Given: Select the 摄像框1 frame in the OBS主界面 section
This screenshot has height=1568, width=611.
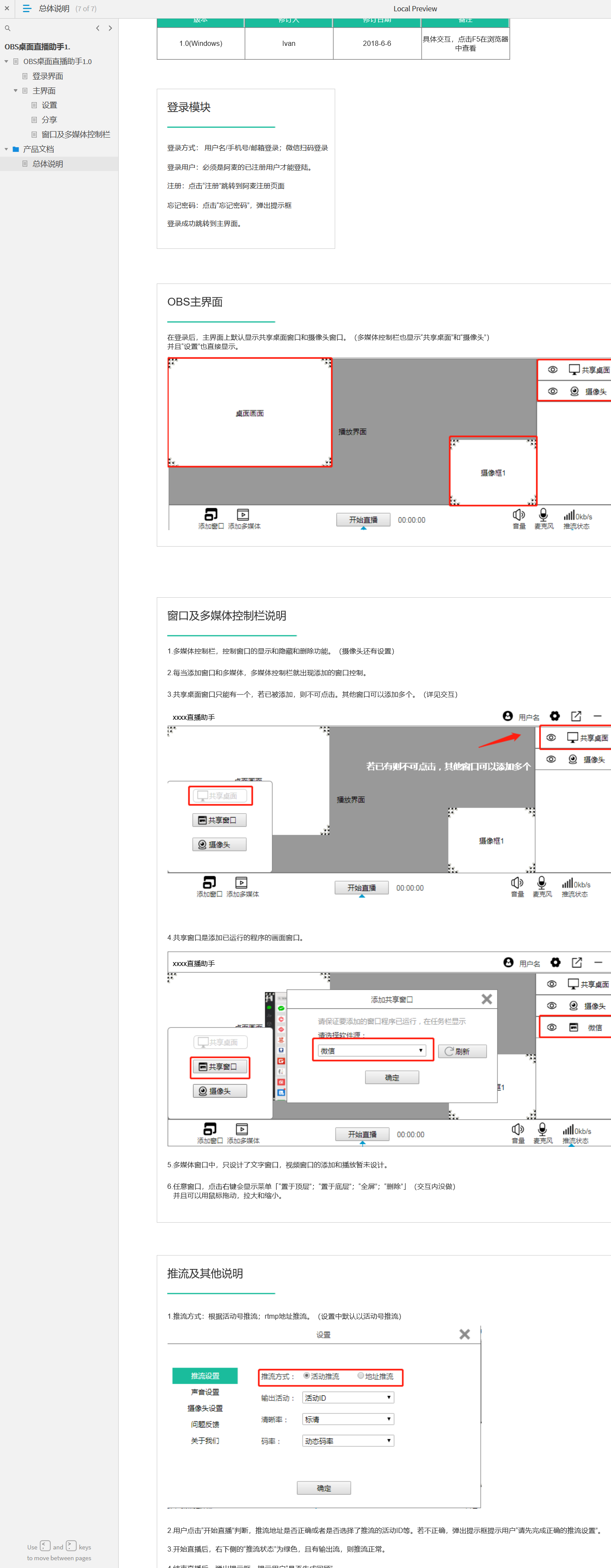Looking at the screenshot, I should 493,471.
